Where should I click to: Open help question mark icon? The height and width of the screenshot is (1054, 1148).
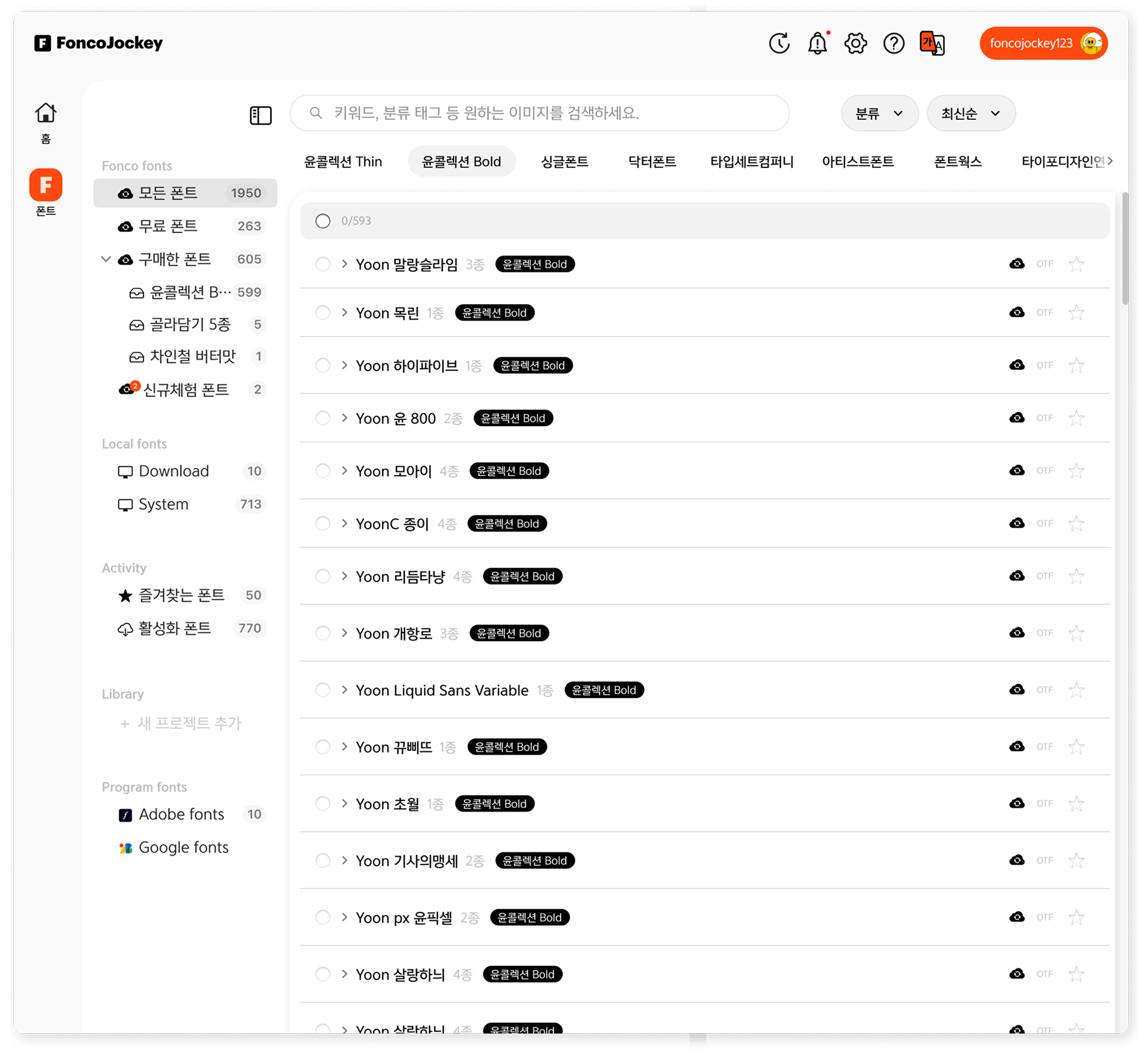click(894, 43)
